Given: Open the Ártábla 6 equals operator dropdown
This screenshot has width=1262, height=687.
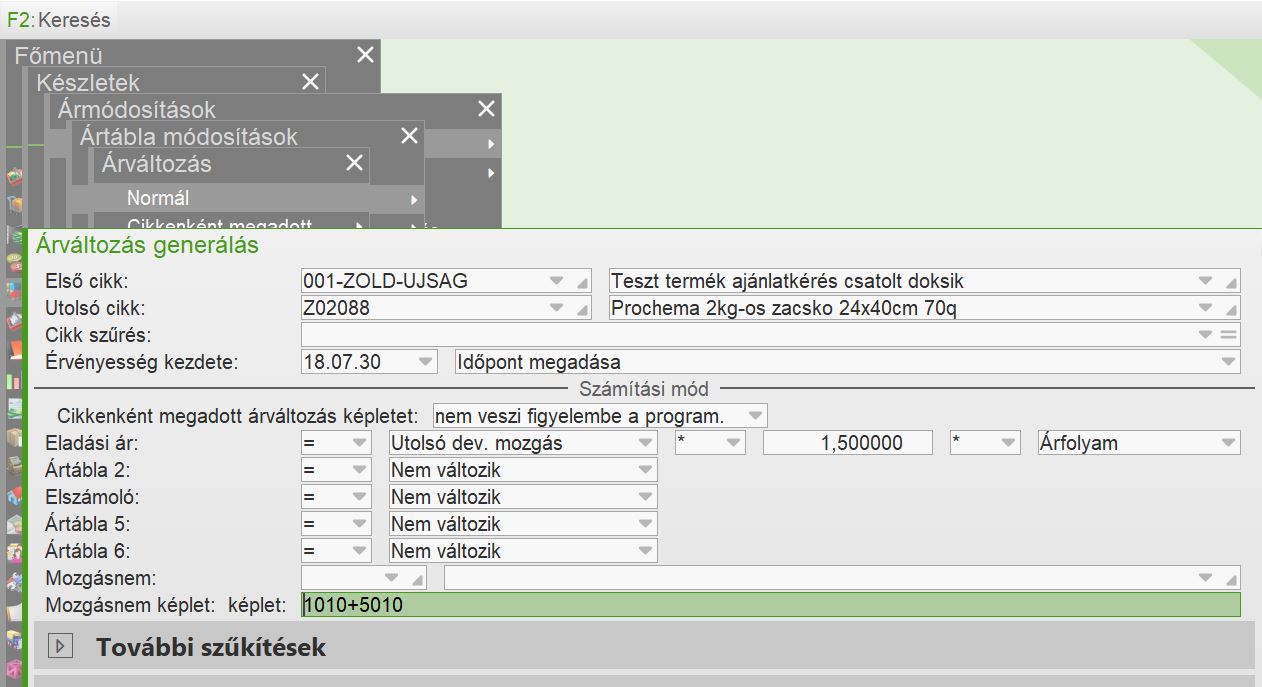Looking at the screenshot, I should pos(360,551).
